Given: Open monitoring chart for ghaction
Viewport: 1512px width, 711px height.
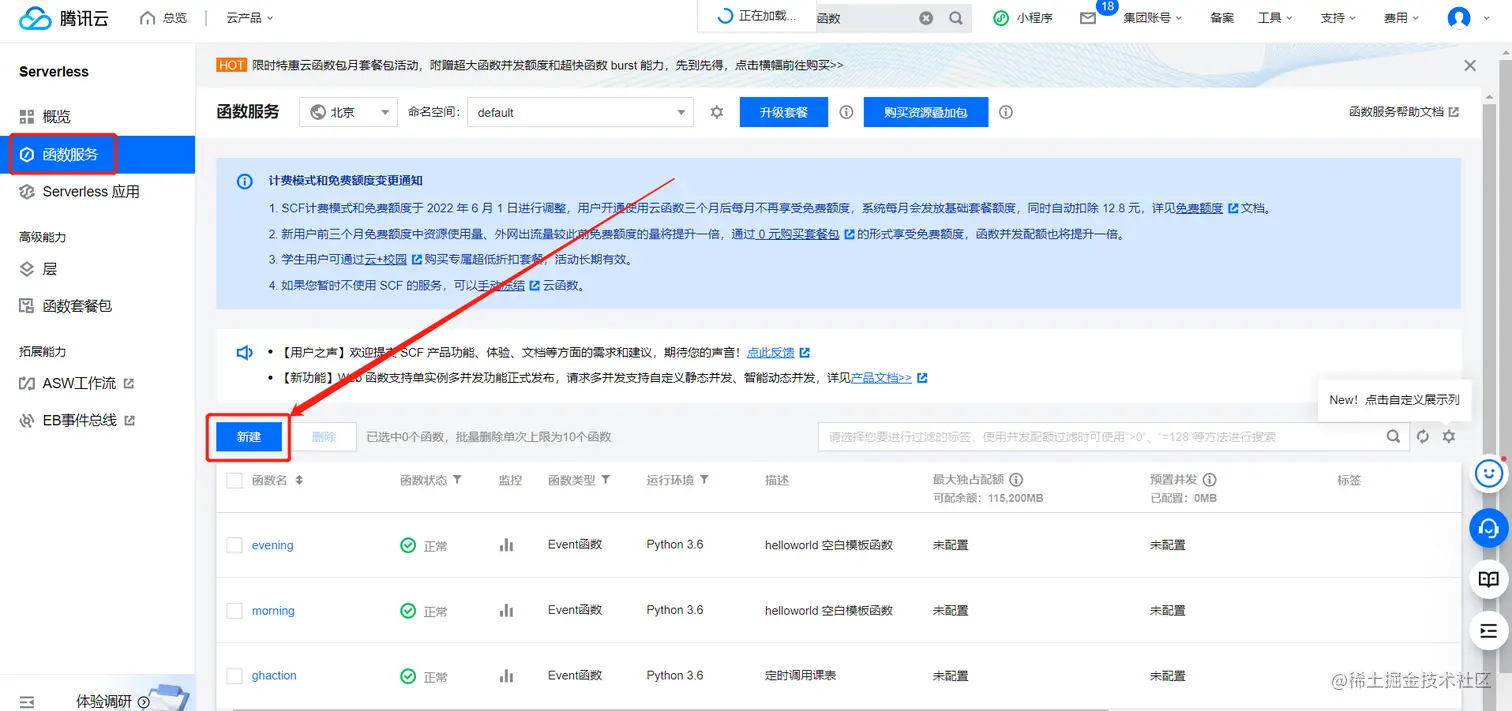Looking at the screenshot, I should coord(506,676).
